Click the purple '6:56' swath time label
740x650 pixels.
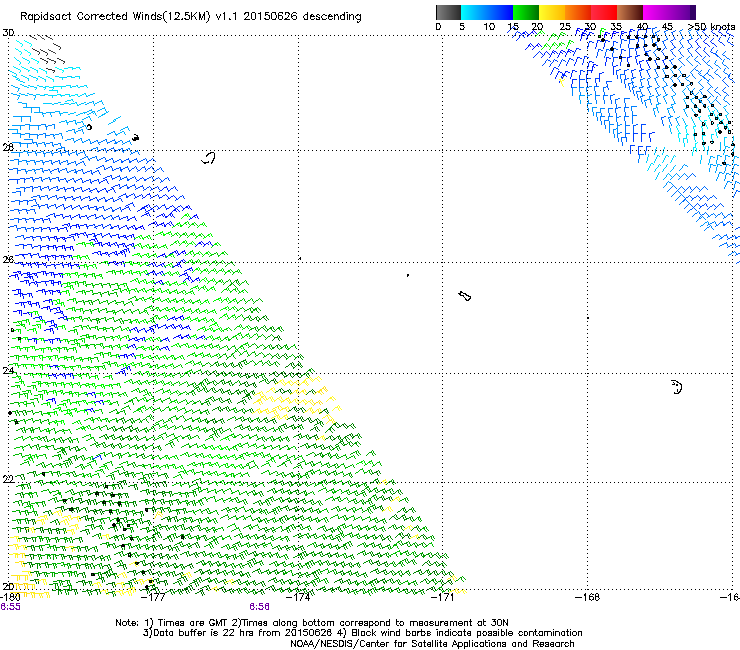pyautogui.click(x=260, y=607)
